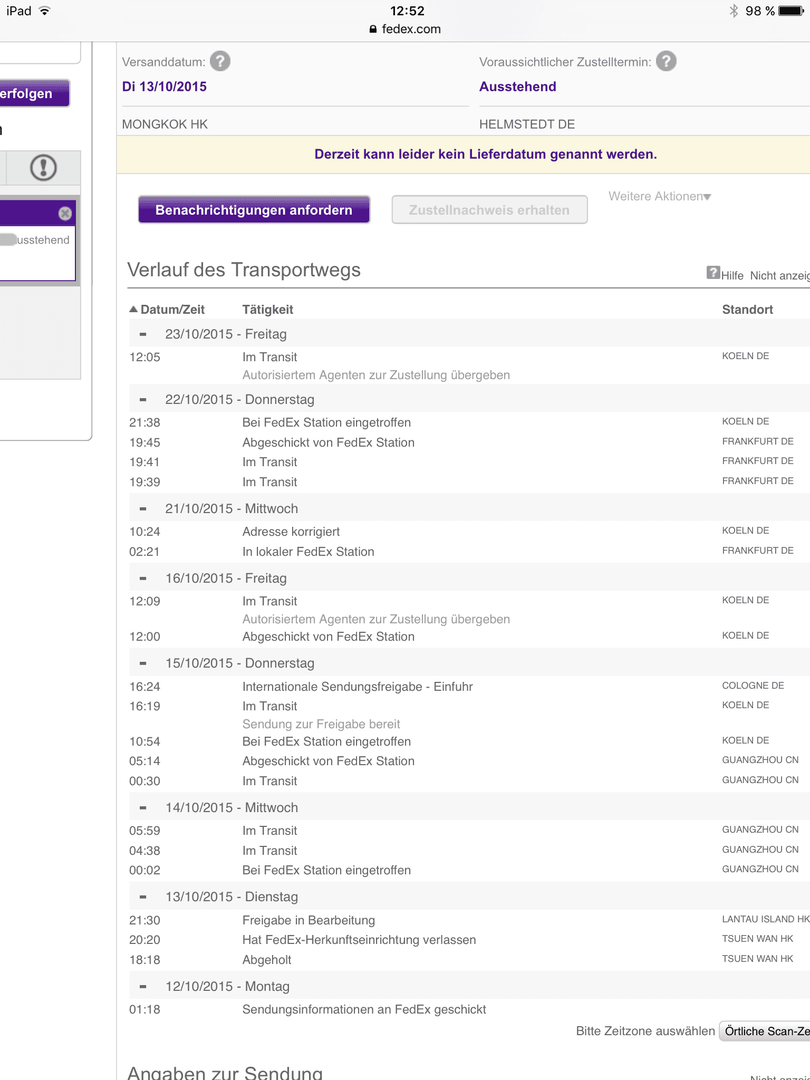Tap the Hilfe question mark icon
The height and width of the screenshot is (1080, 810).
[713, 273]
